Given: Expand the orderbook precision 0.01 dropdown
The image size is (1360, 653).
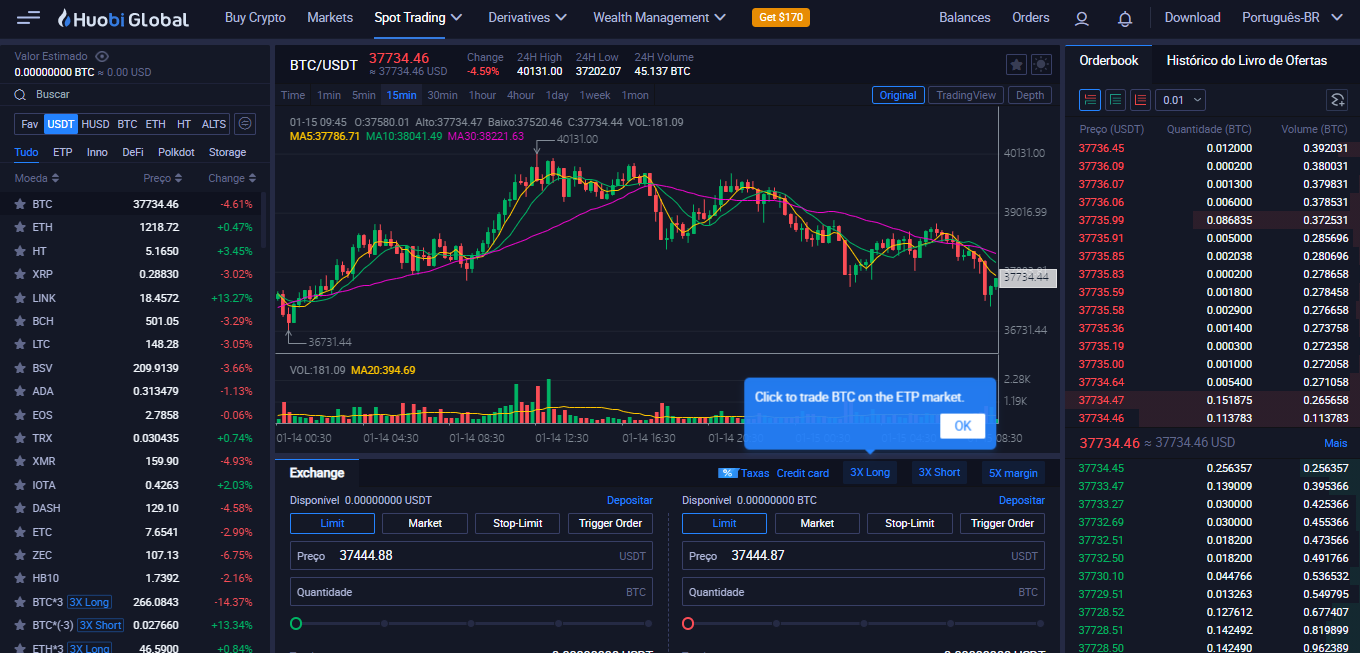Looking at the screenshot, I should 1181,100.
